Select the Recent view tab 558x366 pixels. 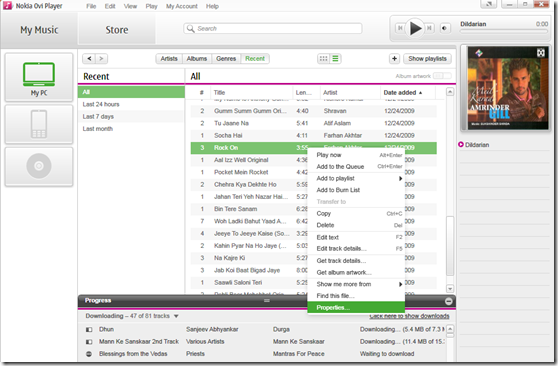coord(255,58)
